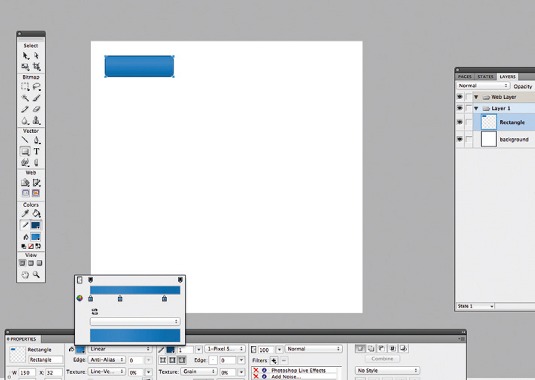
Task: Select the Line tool
Action: click(26, 140)
